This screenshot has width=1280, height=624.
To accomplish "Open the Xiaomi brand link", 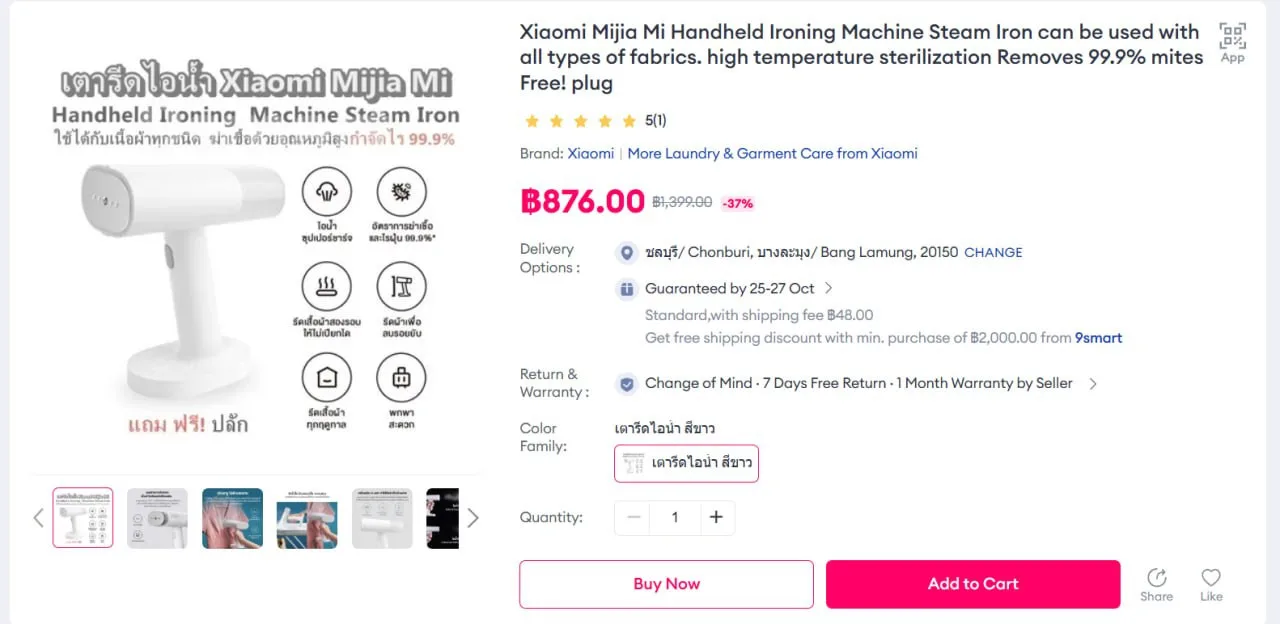I will click(x=591, y=153).
